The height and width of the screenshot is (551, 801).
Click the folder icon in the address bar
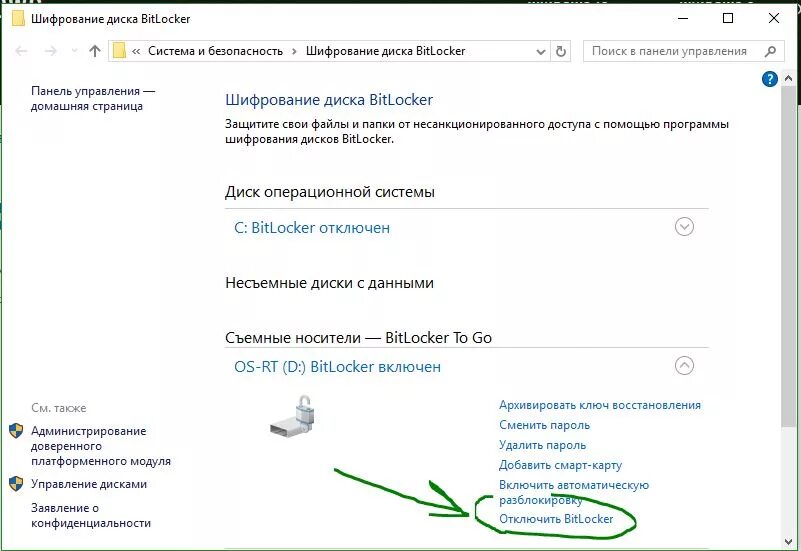tap(119, 51)
